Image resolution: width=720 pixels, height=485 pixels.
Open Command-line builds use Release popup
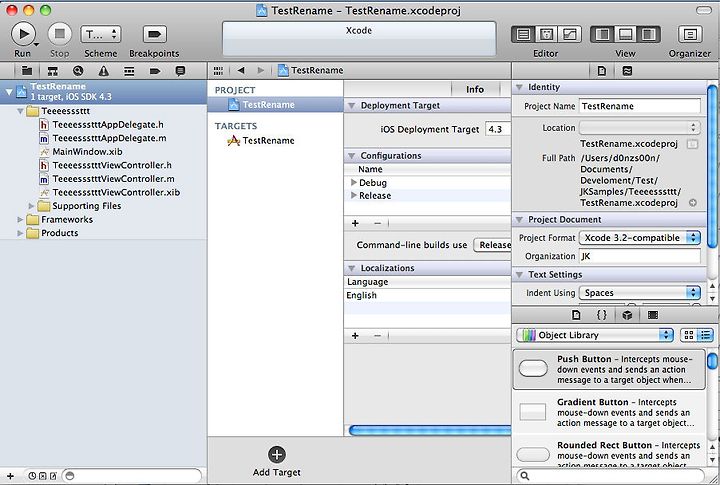(492, 245)
